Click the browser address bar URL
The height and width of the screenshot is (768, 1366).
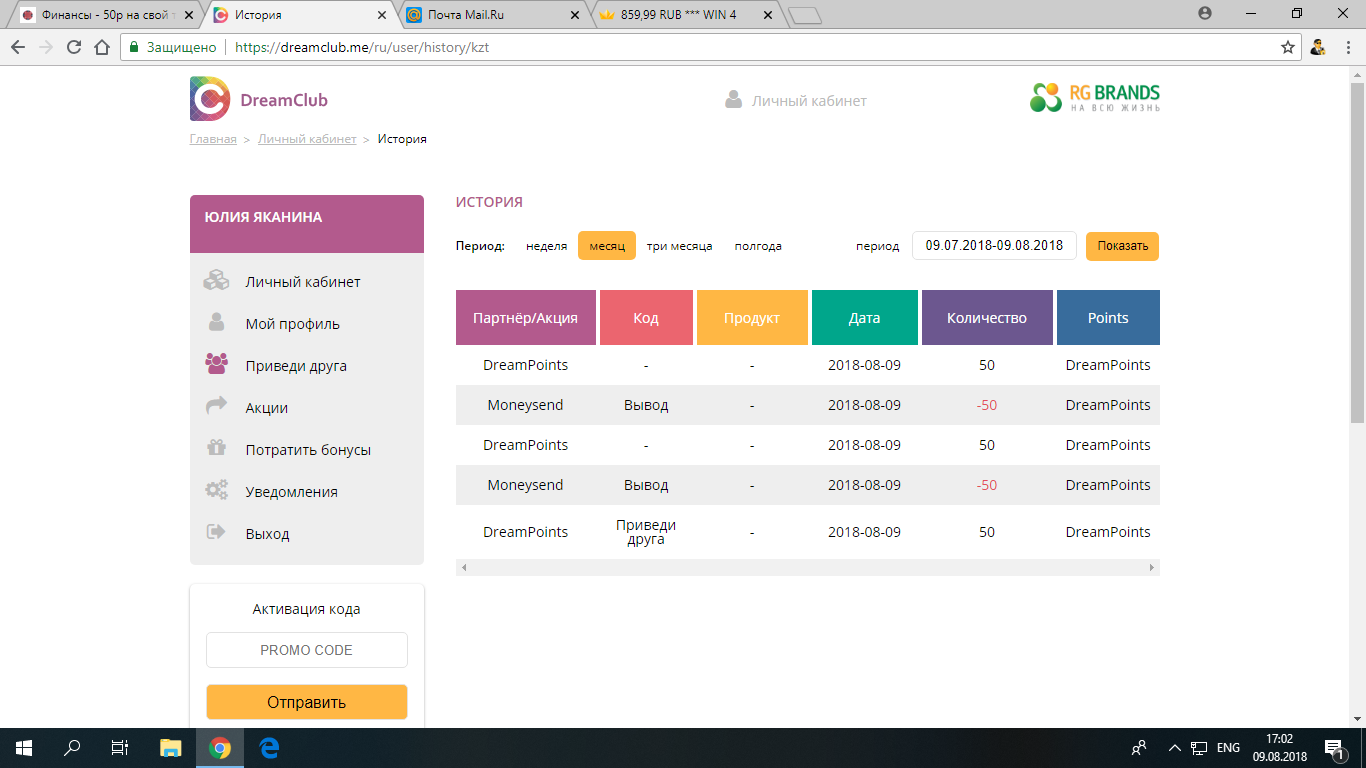(362, 47)
